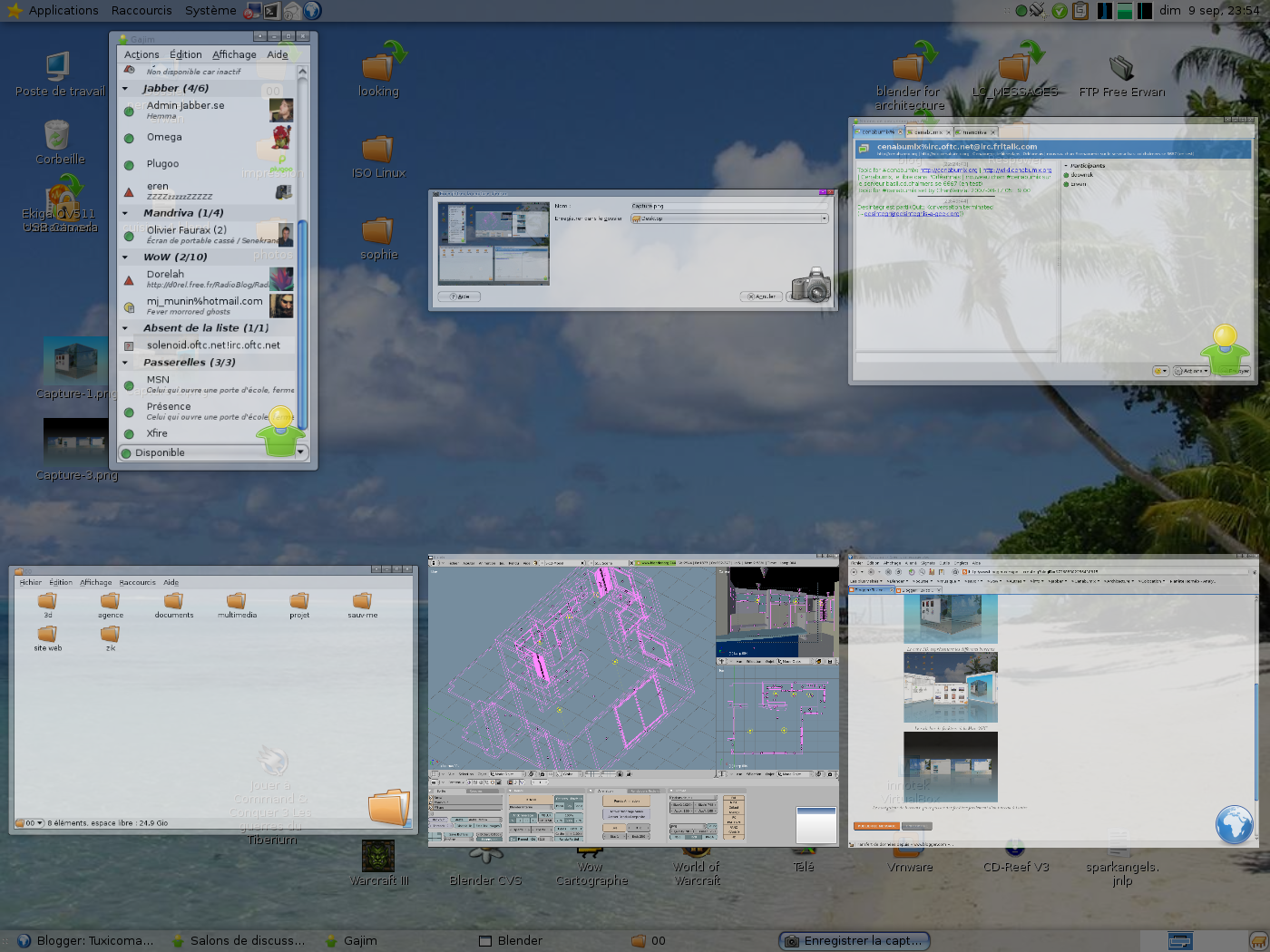The image size is (1270, 952).
Task: Click the Aide button in the screenshot dialog
Action: pos(460,296)
